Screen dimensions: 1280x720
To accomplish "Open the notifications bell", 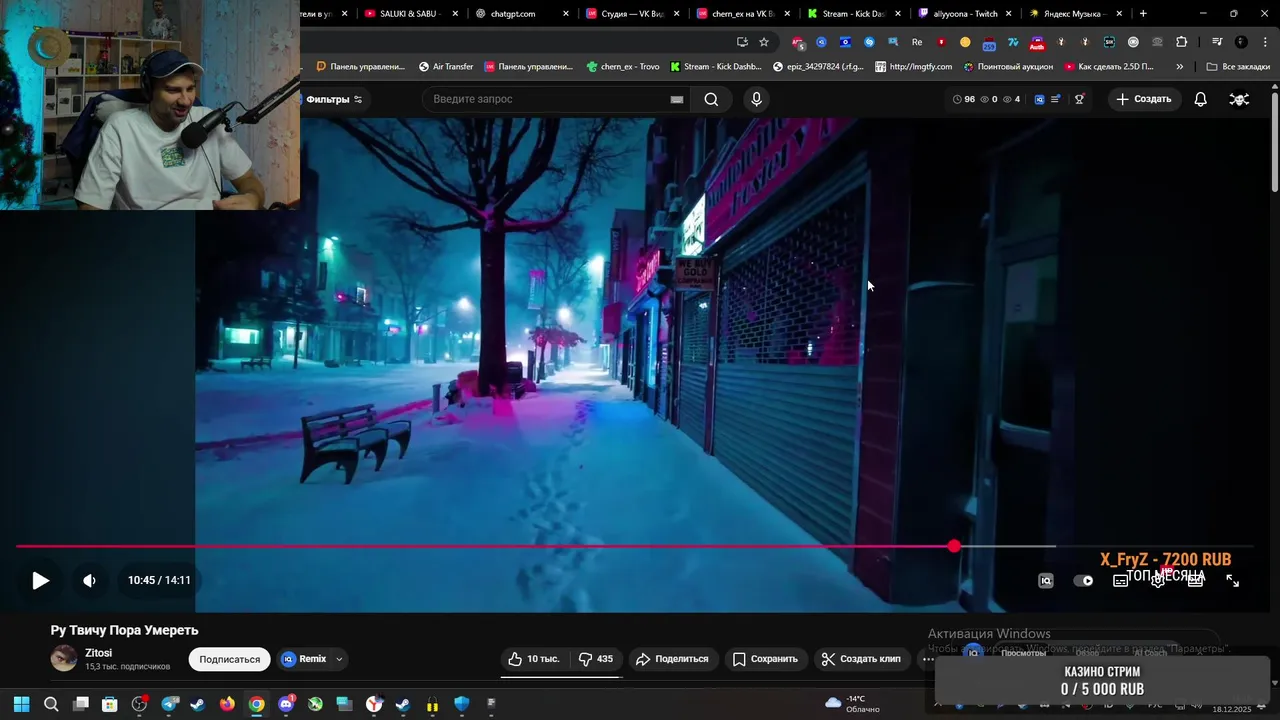I will coord(1200,99).
